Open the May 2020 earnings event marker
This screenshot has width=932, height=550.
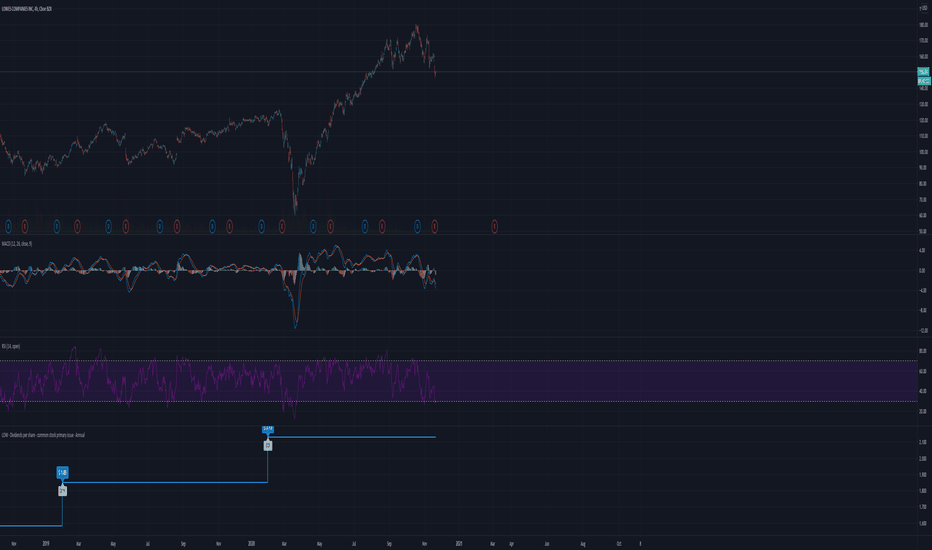tap(330, 226)
